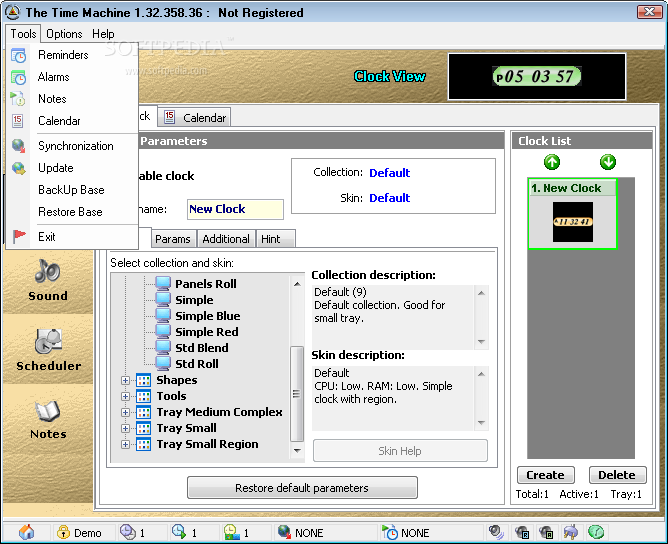Viewport: 668px width, 544px height.
Task: Edit the clock name field
Action: pyautogui.click(x=235, y=209)
